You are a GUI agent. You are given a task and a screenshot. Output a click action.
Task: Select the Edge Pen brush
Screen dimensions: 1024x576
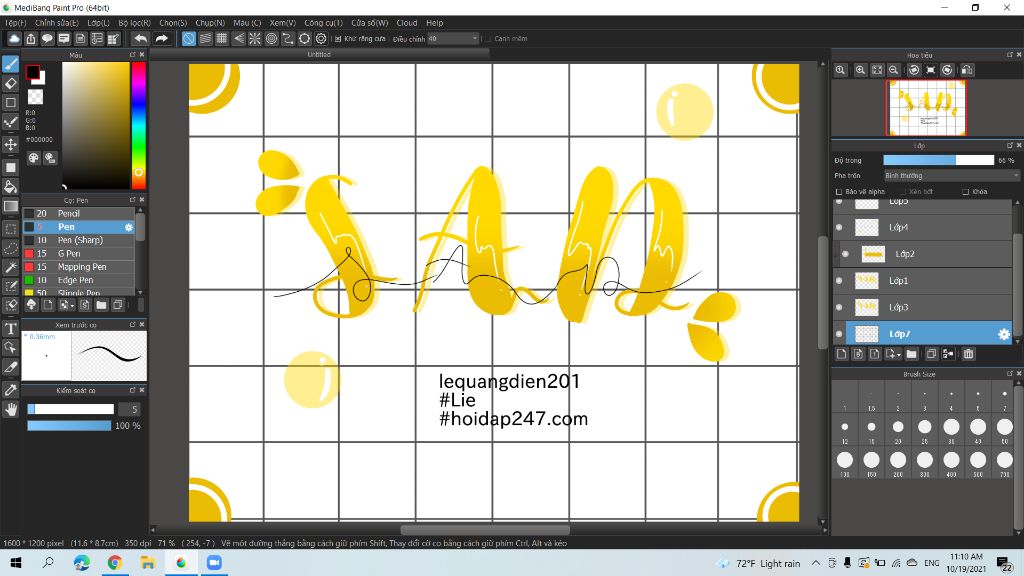79,280
